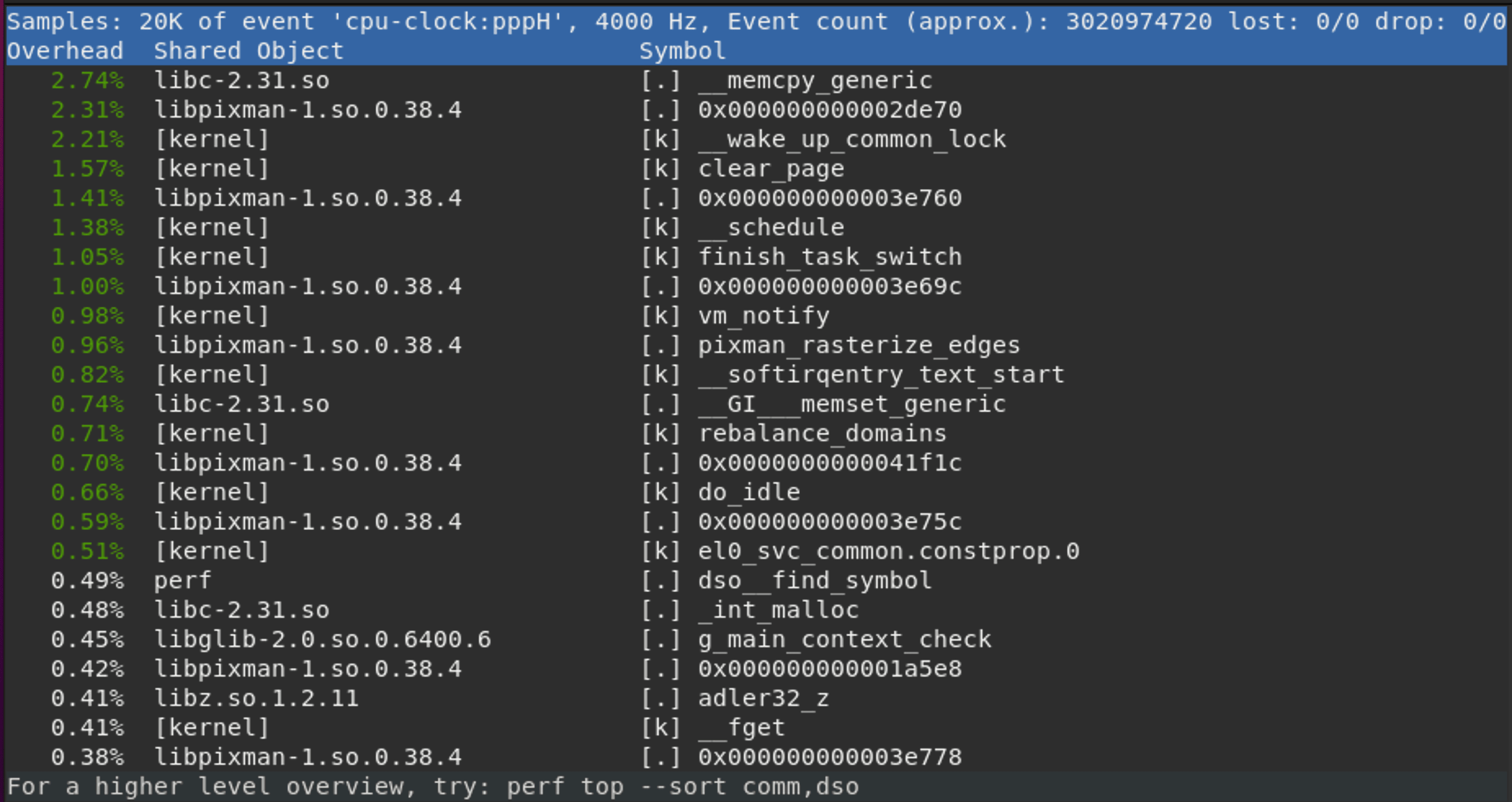
Task: Select the clear_page kernel symbol
Action: (771, 169)
